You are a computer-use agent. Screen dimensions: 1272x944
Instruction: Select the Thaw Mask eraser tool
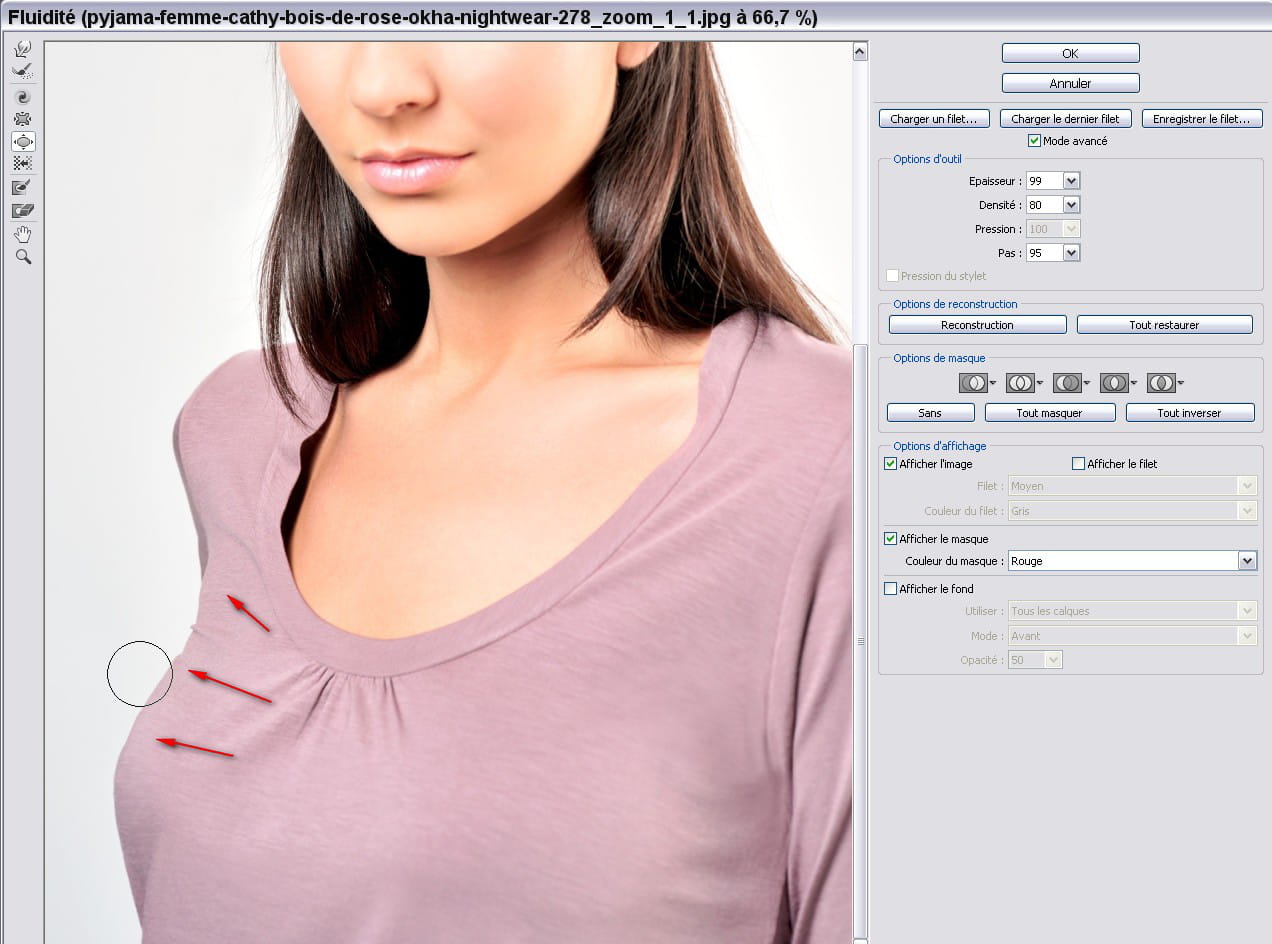(x=23, y=210)
